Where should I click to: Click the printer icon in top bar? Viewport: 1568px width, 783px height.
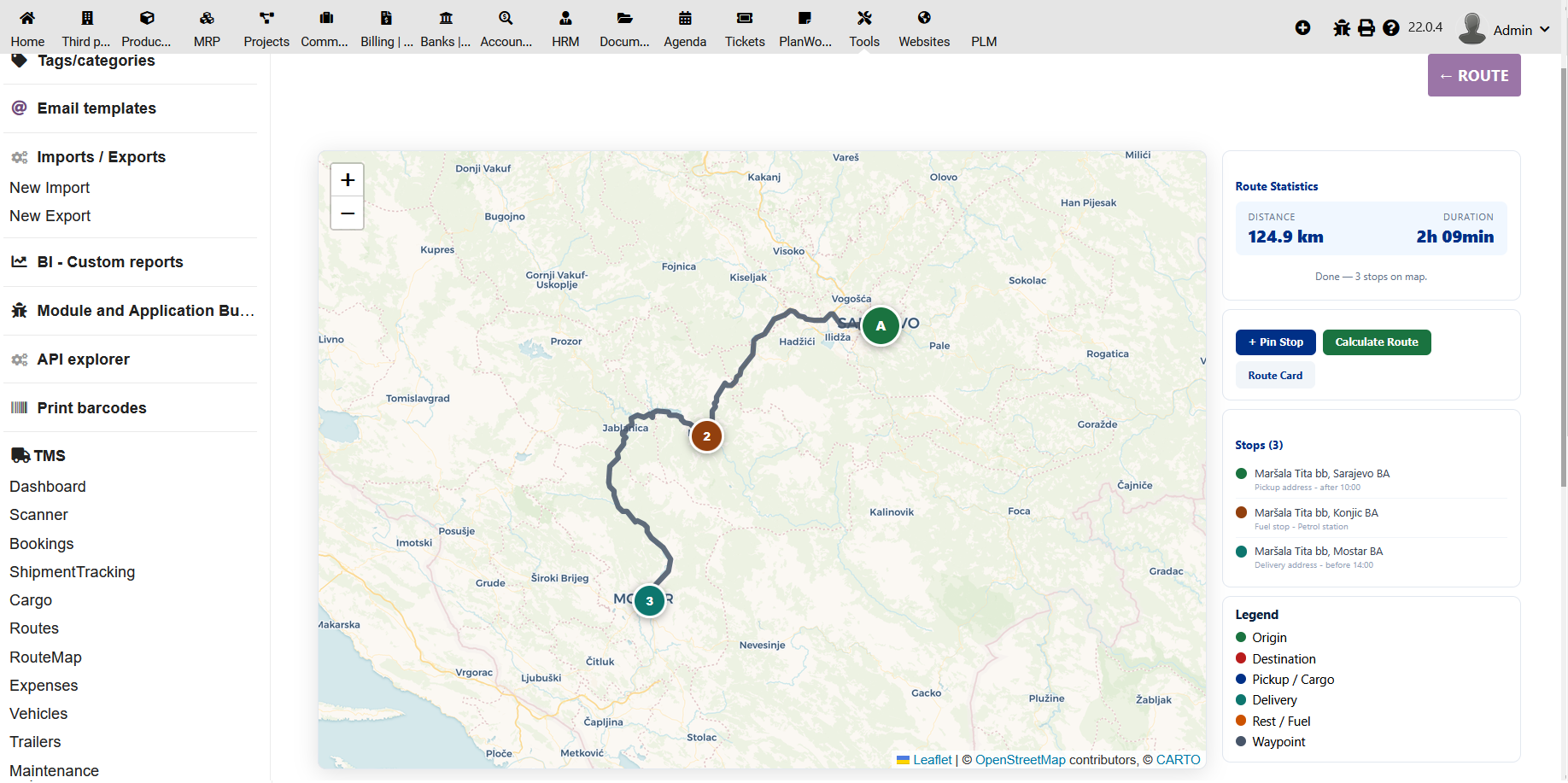[1366, 28]
